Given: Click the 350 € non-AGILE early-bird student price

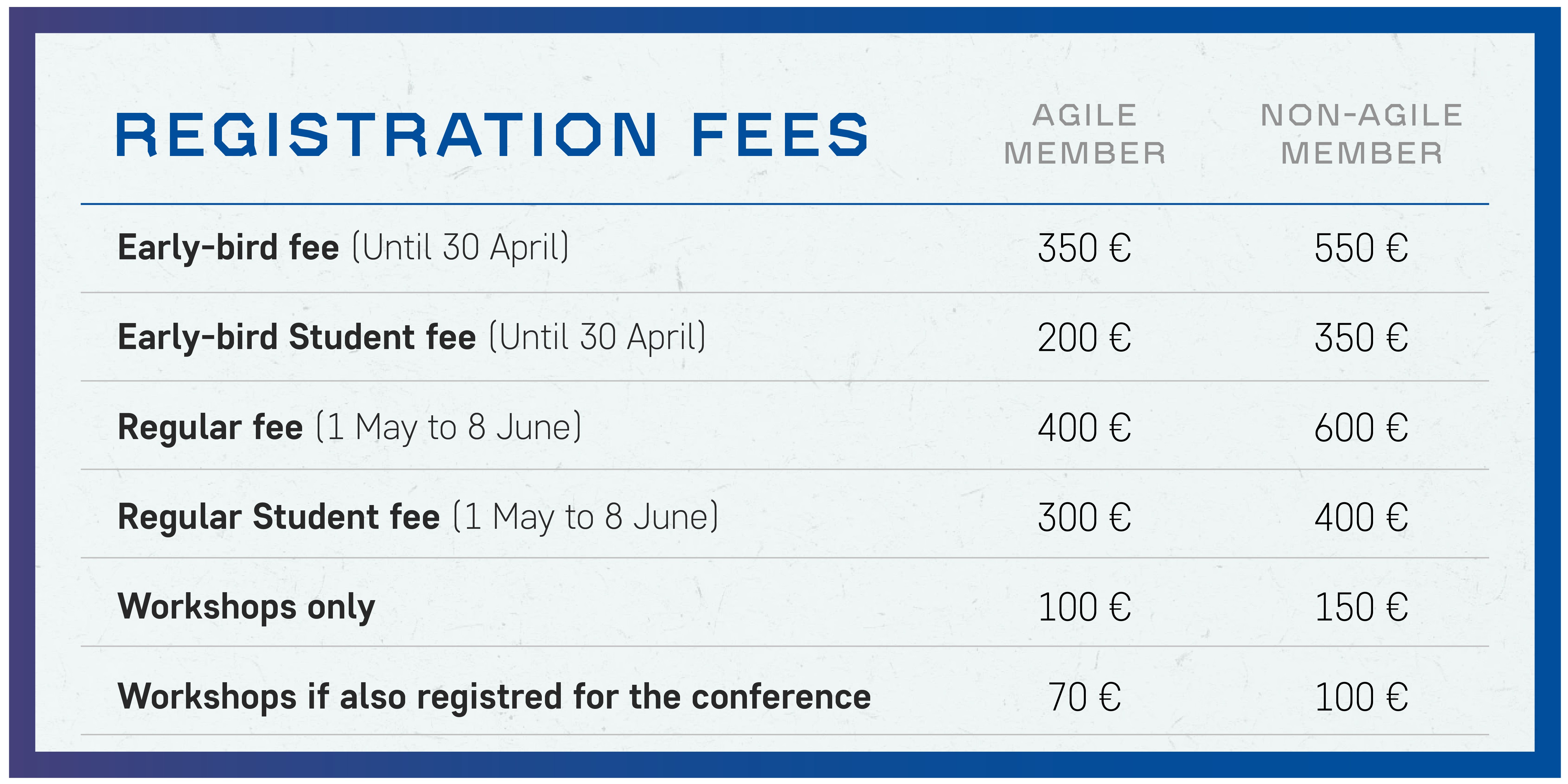Looking at the screenshot, I should [x=1361, y=338].
